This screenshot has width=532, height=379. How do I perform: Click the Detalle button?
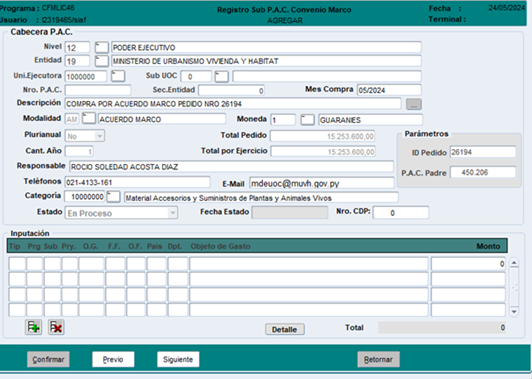[284, 329]
